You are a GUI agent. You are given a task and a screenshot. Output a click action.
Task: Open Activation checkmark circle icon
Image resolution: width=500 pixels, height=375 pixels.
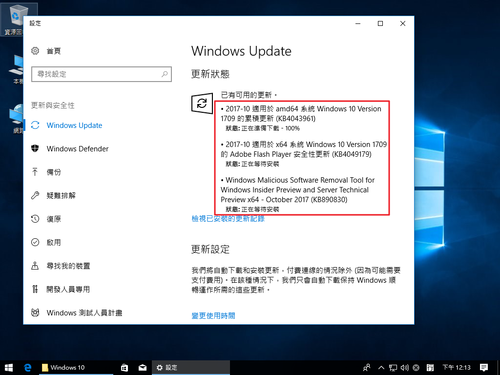35,242
